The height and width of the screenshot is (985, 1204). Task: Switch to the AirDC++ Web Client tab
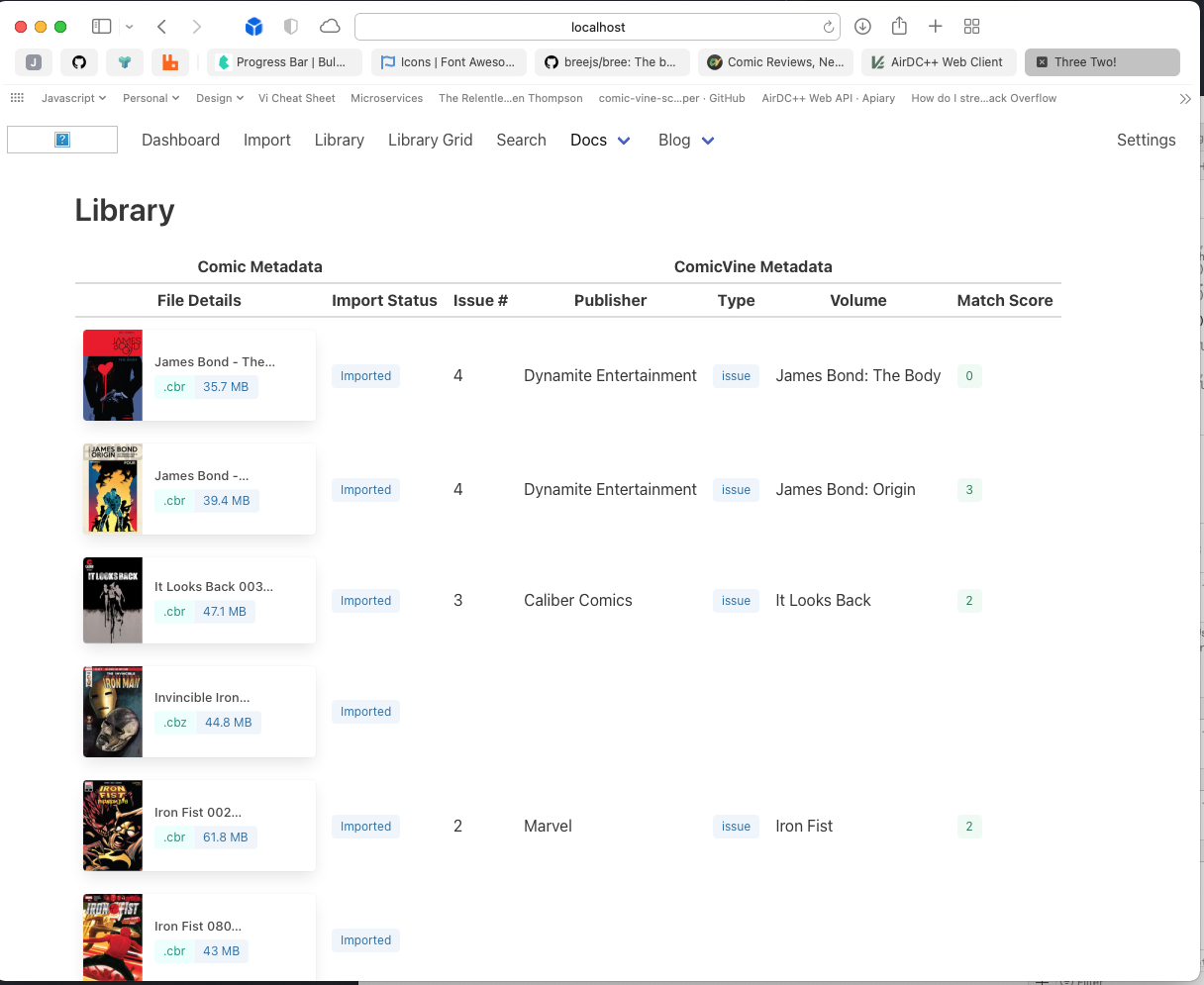(938, 62)
